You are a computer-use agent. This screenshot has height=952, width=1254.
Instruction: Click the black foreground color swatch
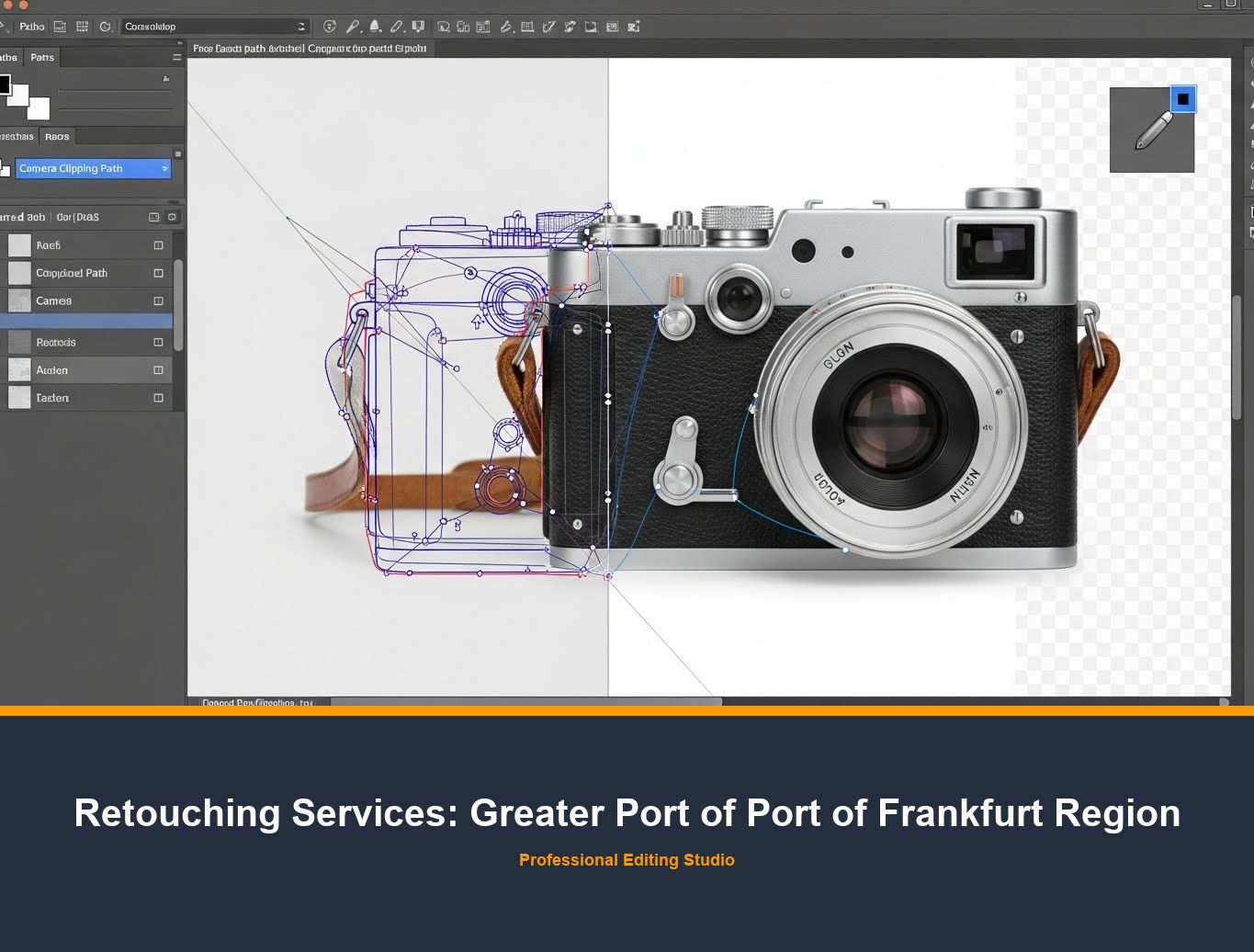coord(7,85)
